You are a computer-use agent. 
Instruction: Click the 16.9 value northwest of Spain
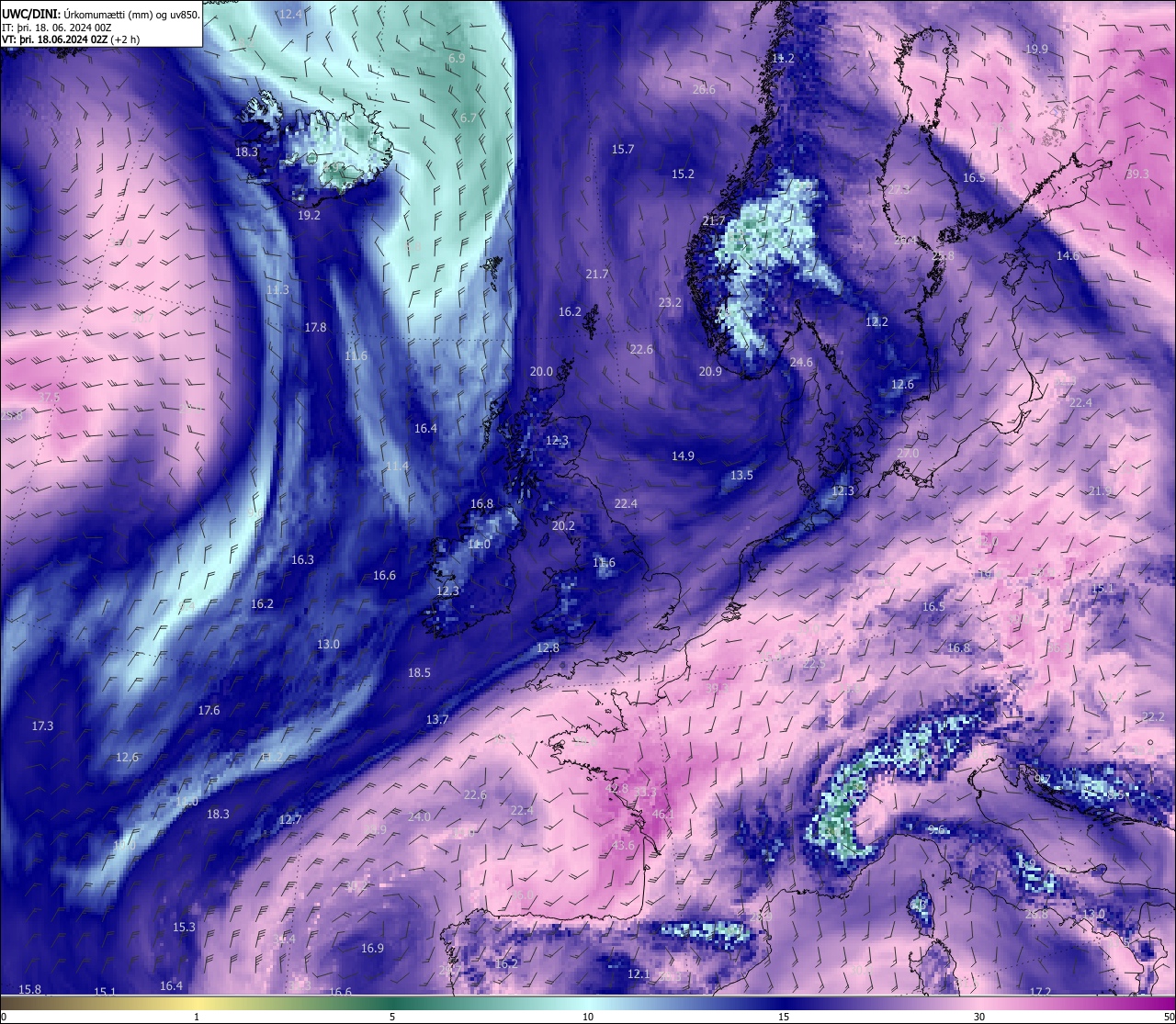pyautogui.click(x=372, y=948)
